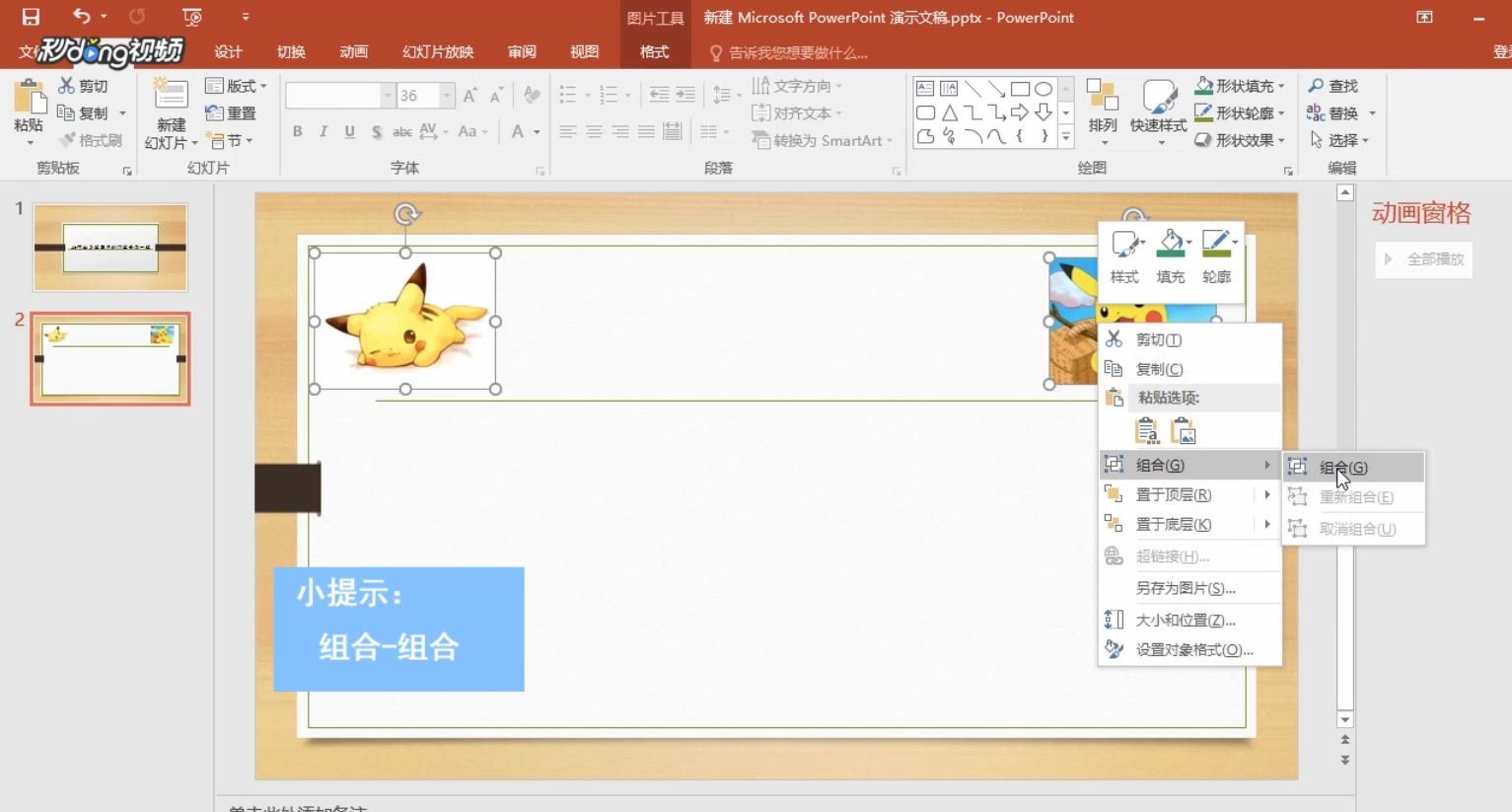Open the Section (节) dropdown
Viewport: 1512px width, 812px height.
230,141
